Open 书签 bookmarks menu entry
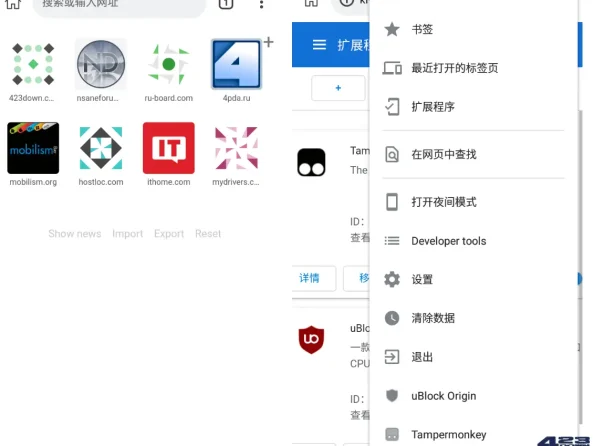594x446 pixels. coord(474,30)
